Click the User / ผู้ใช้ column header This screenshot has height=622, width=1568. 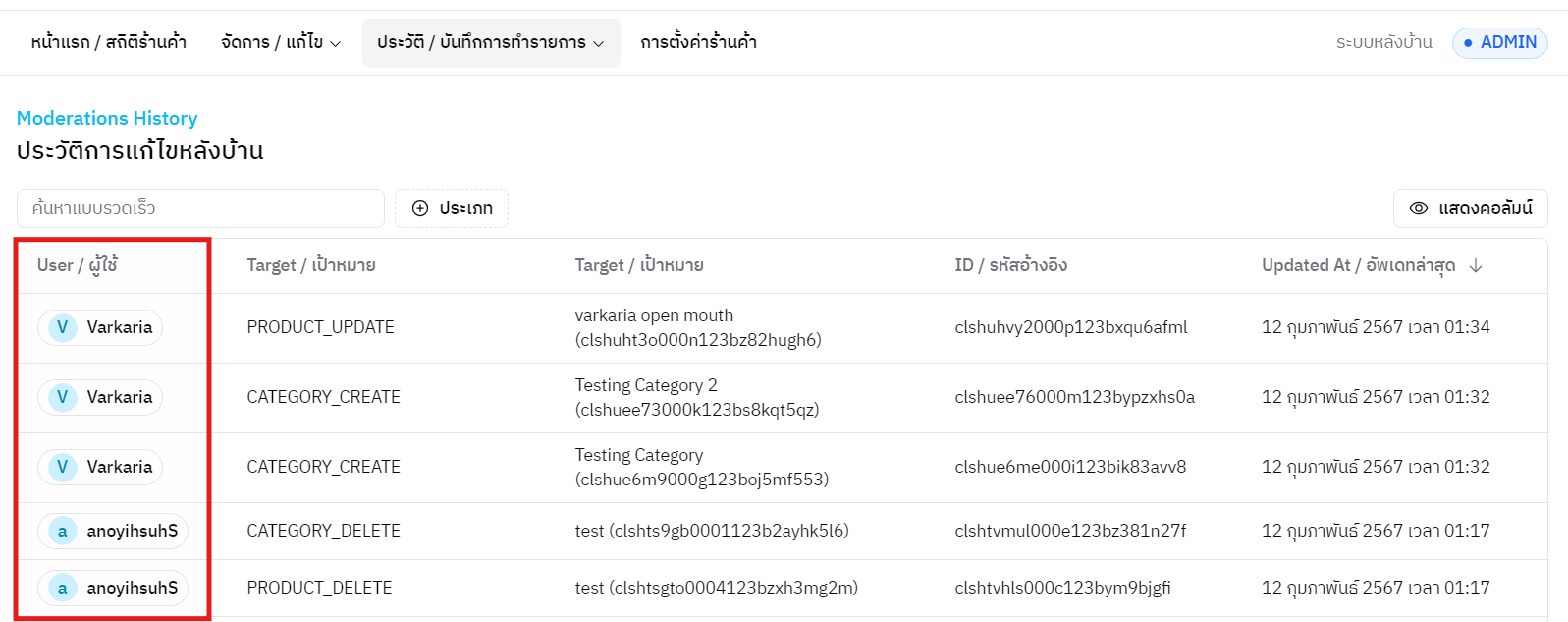coord(78,265)
